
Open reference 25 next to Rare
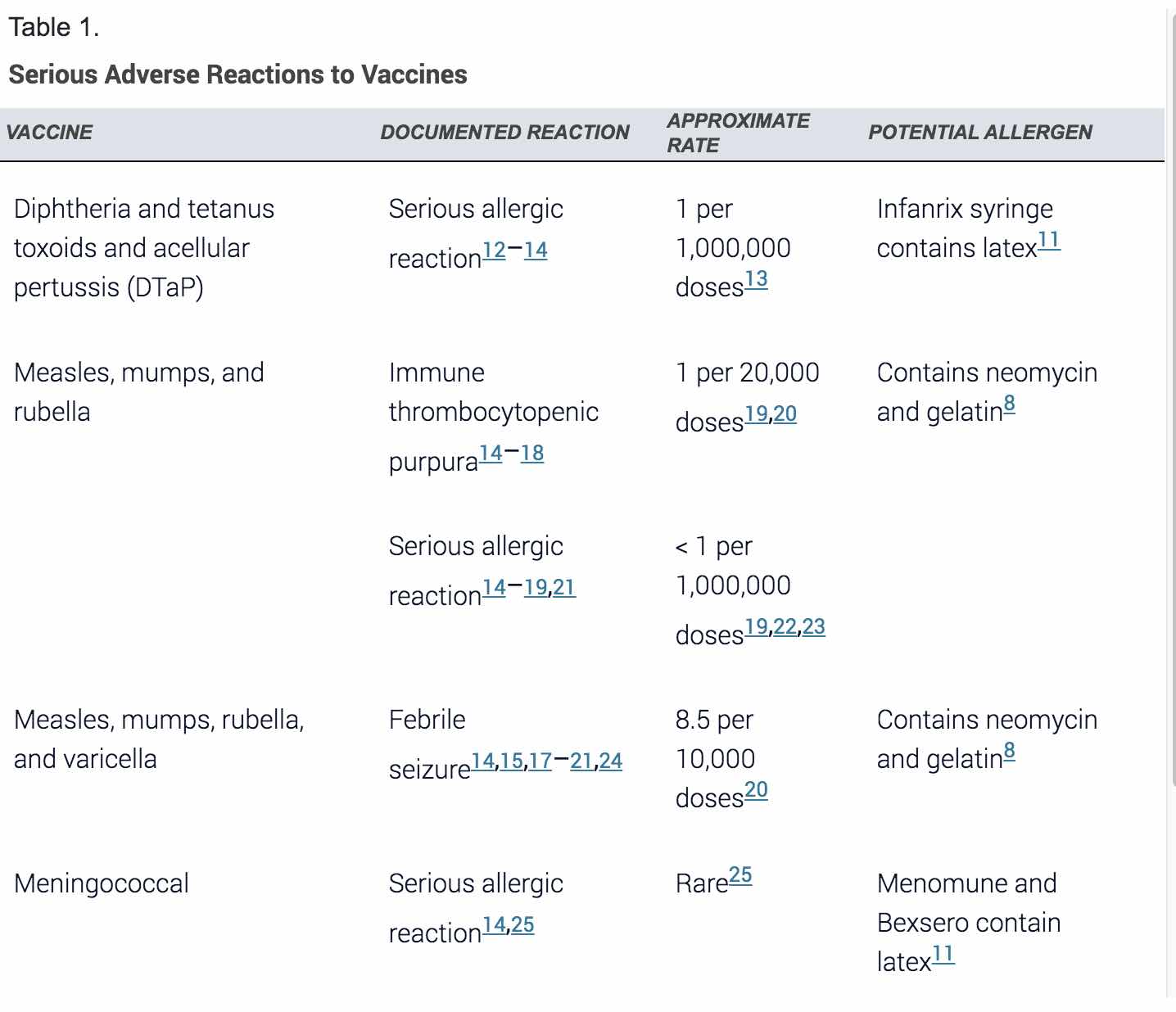[740, 875]
